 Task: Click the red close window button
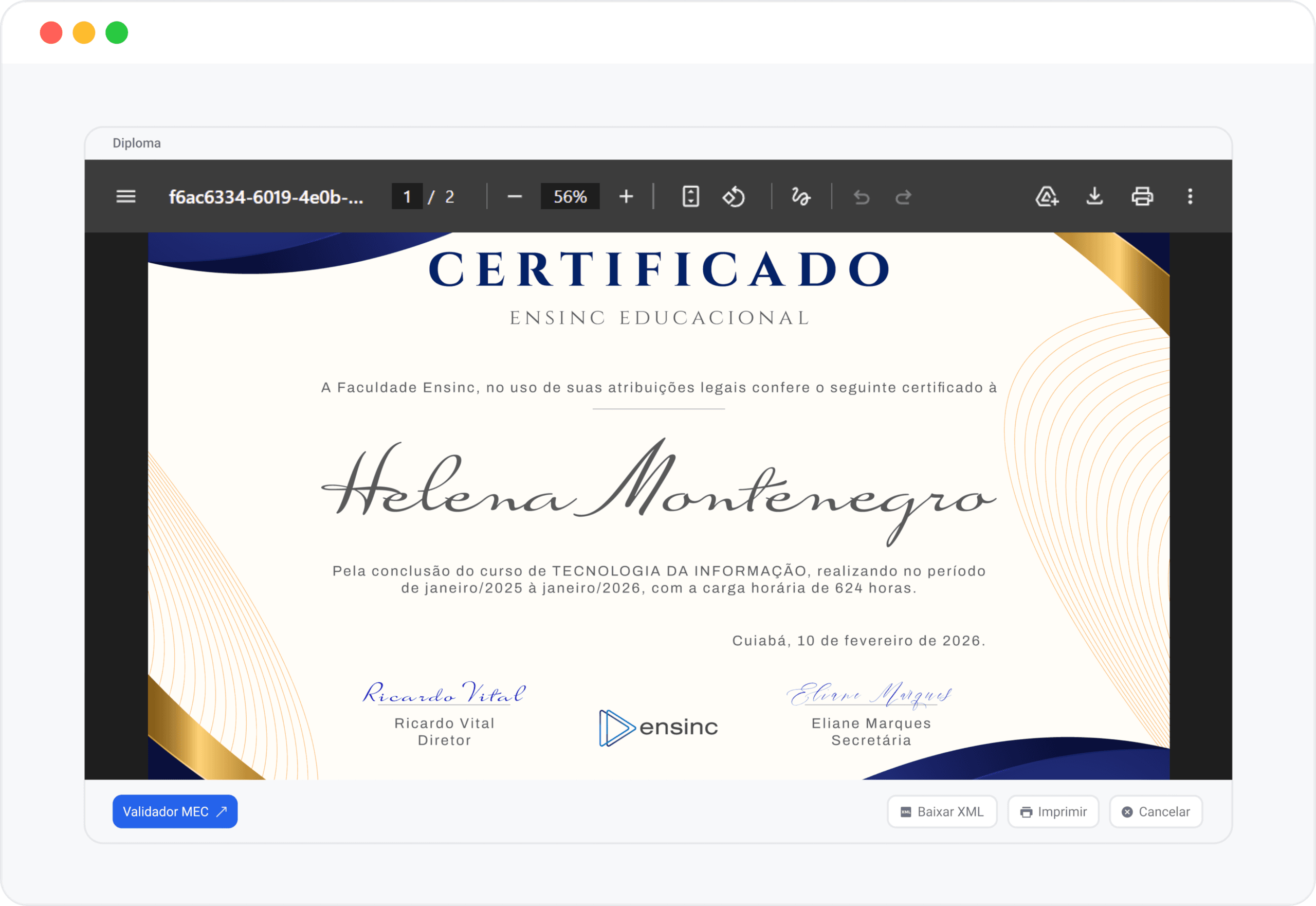(51, 32)
